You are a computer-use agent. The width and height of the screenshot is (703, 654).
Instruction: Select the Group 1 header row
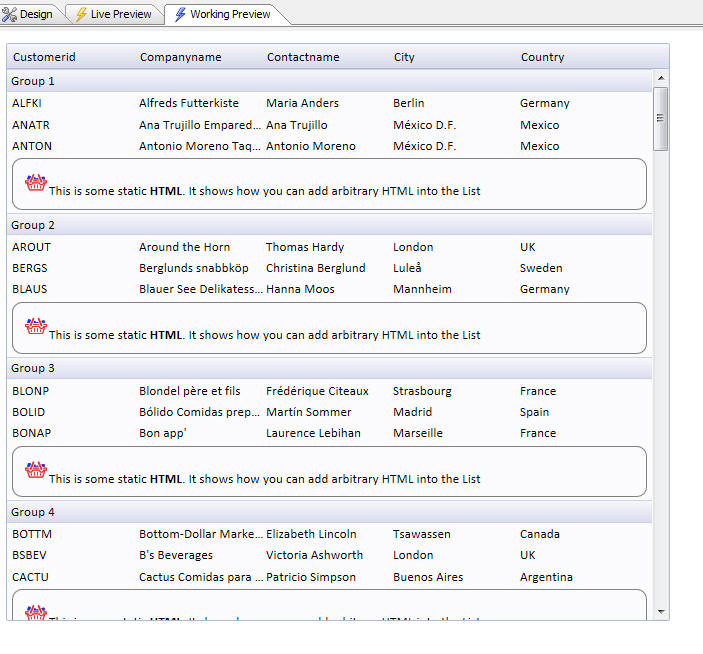click(x=330, y=81)
